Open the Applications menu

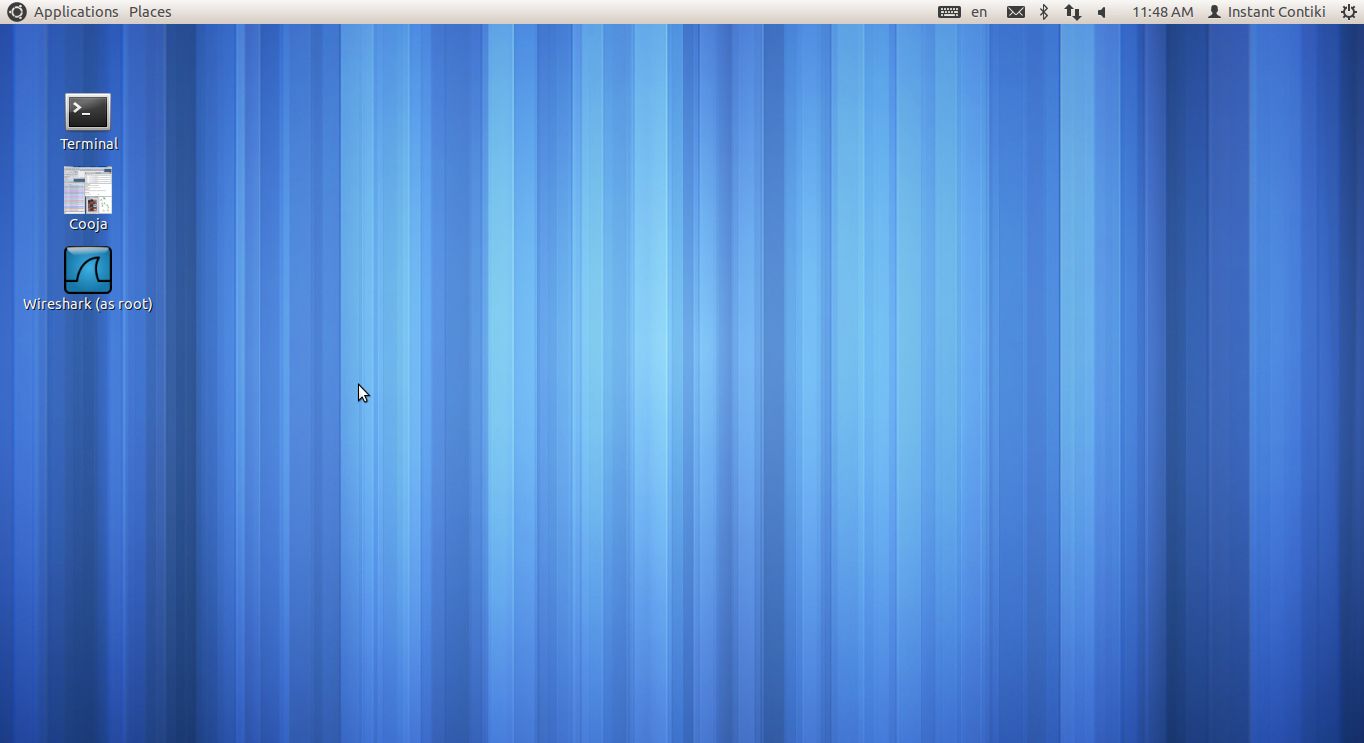pyautogui.click(x=76, y=12)
